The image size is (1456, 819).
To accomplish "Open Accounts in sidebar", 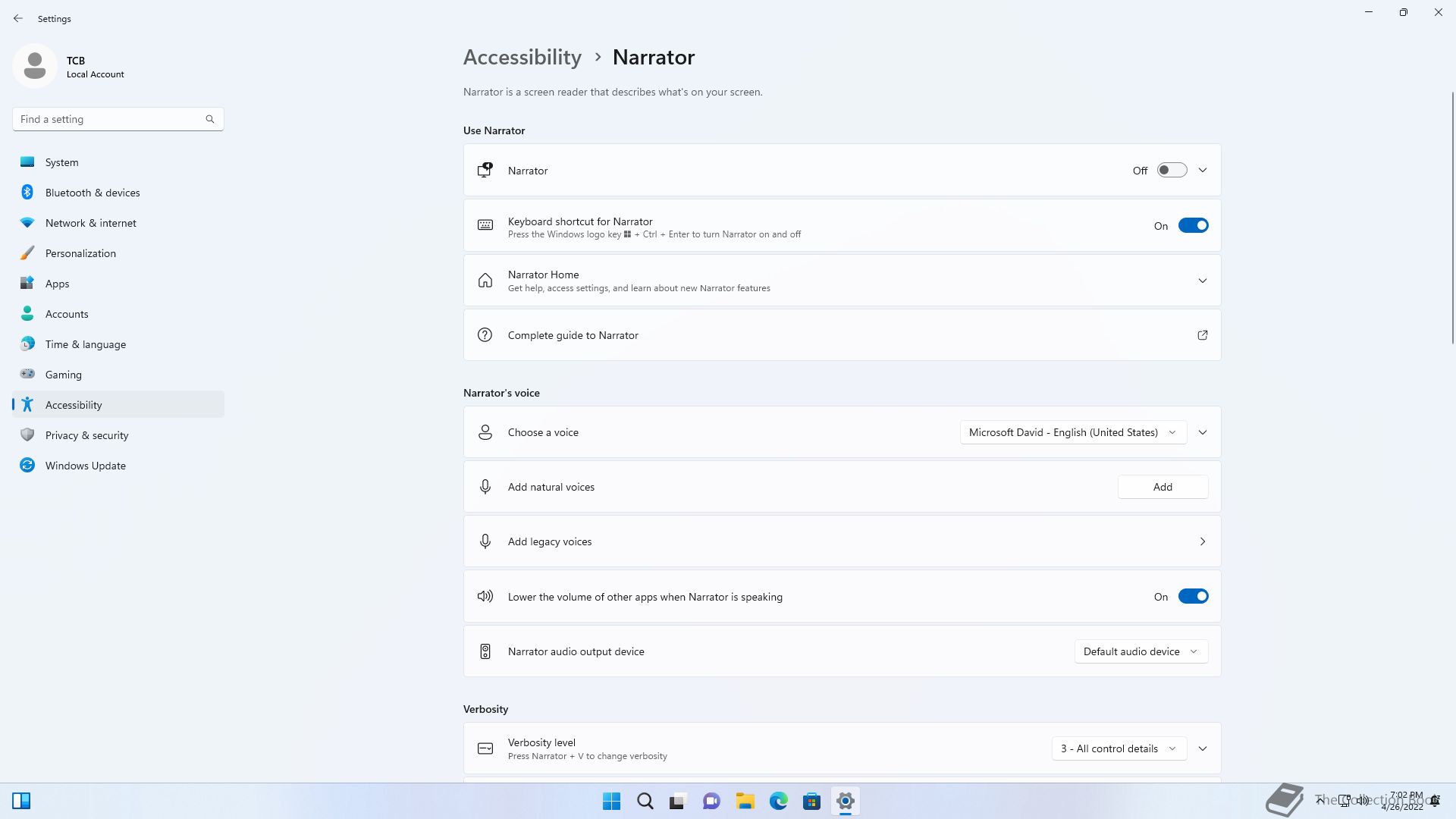I will point(118,314).
